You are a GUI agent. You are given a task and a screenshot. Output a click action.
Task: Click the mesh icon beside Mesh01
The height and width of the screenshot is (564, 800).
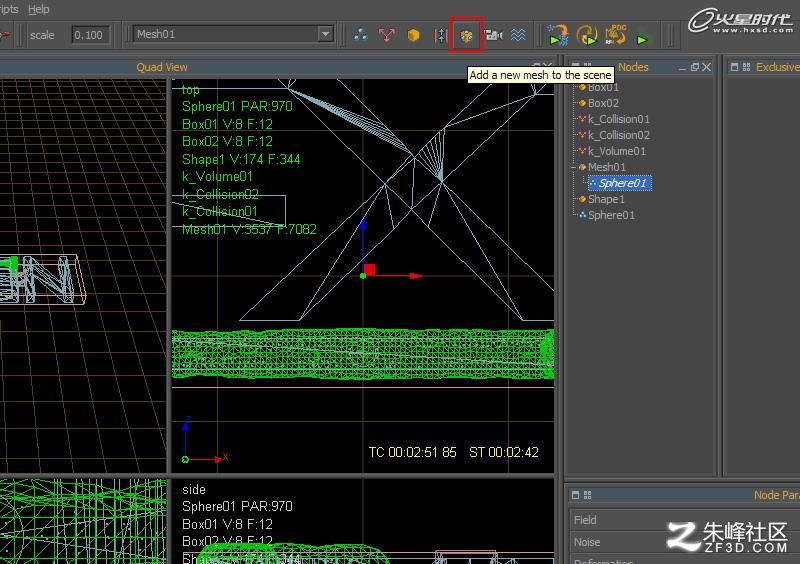tap(582, 167)
